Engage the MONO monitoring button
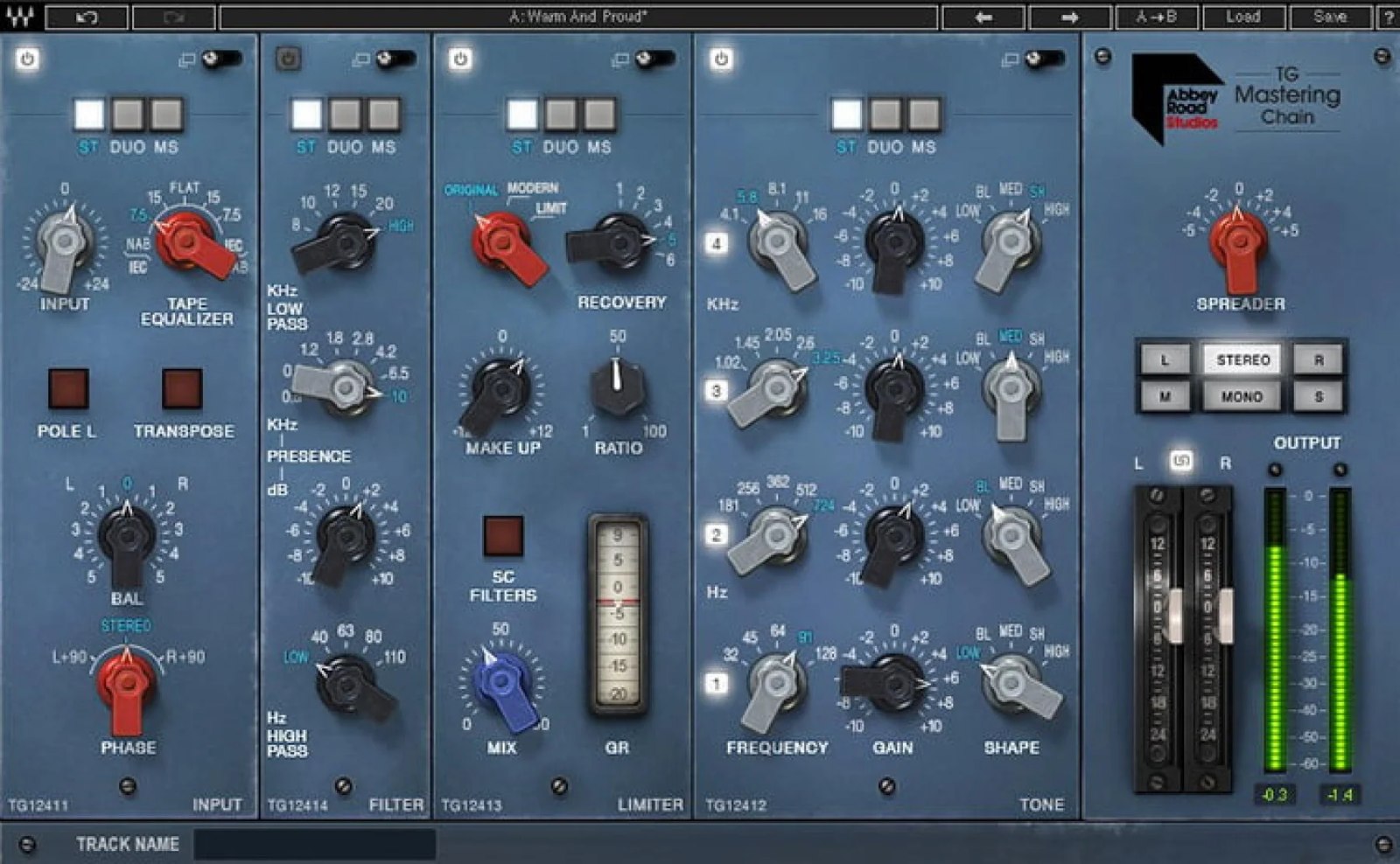 pos(1242,396)
